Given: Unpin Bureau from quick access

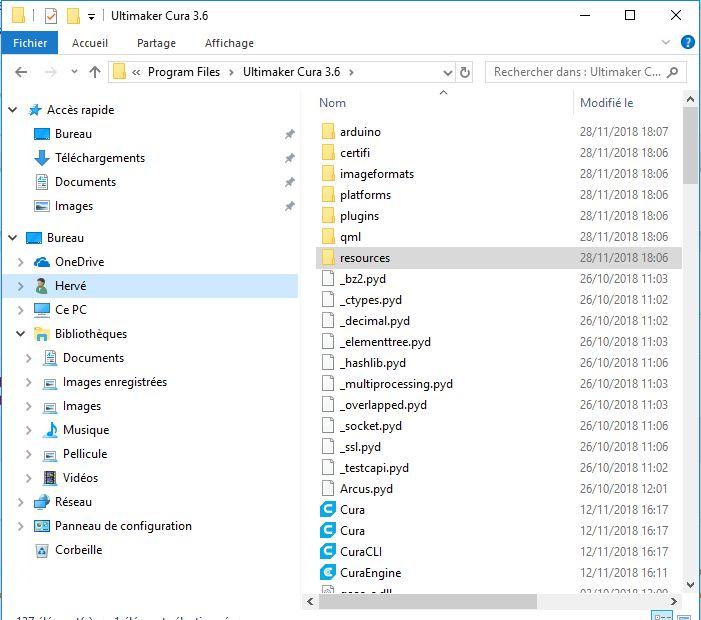Looking at the screenshot, I should pyautogui.click(x=290, y=134).
